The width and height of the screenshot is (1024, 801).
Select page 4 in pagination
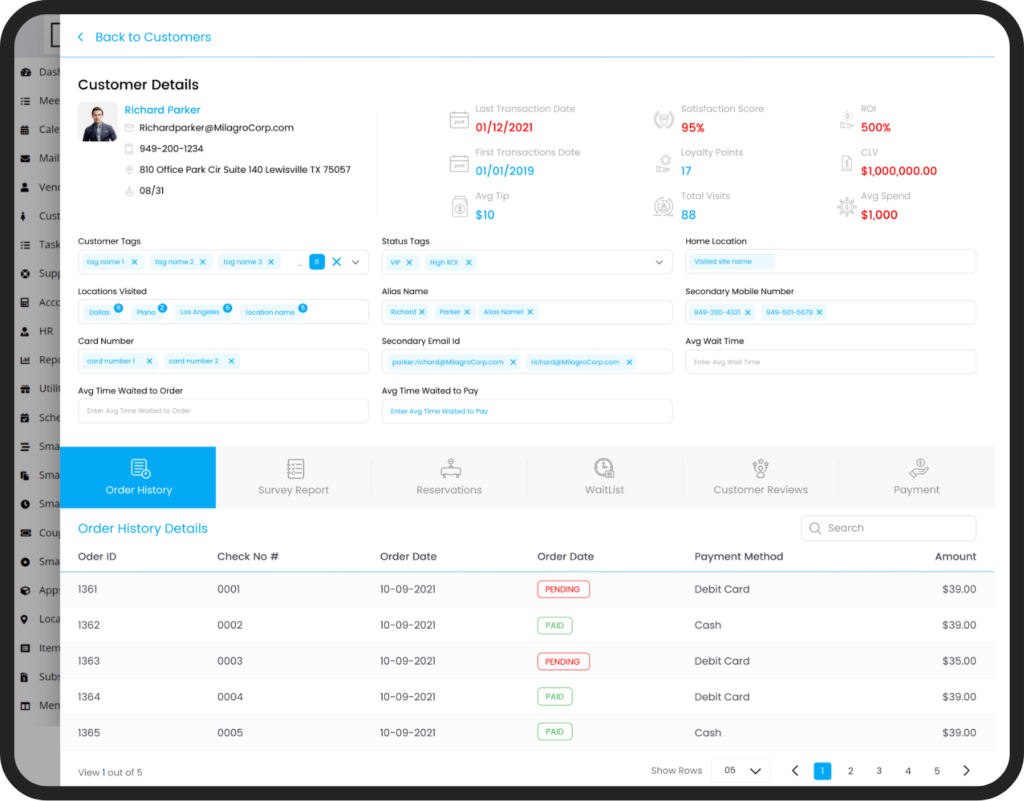point(908,771)
